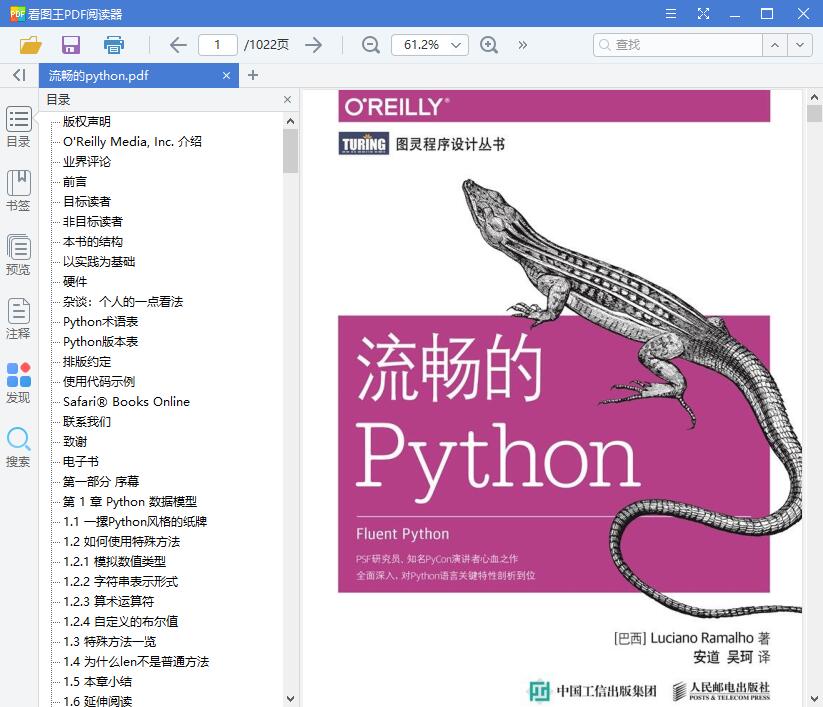
Task: Toggle fullscreen mode in title bar
Action: point(703,14)
